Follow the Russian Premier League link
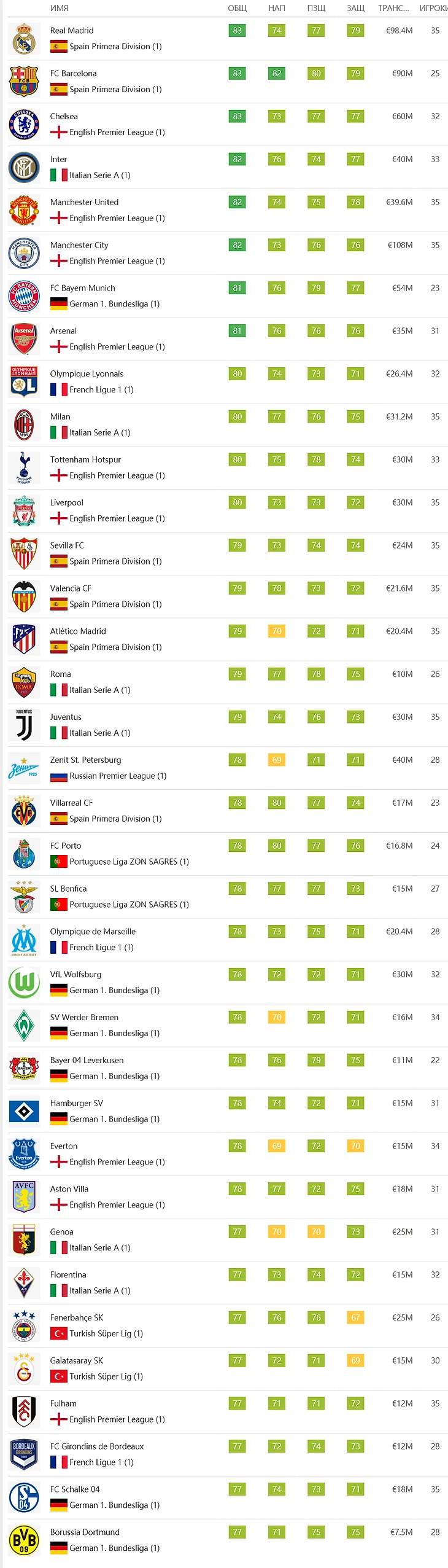Screen dimensions: 448x1568 [x=118, y=776]
